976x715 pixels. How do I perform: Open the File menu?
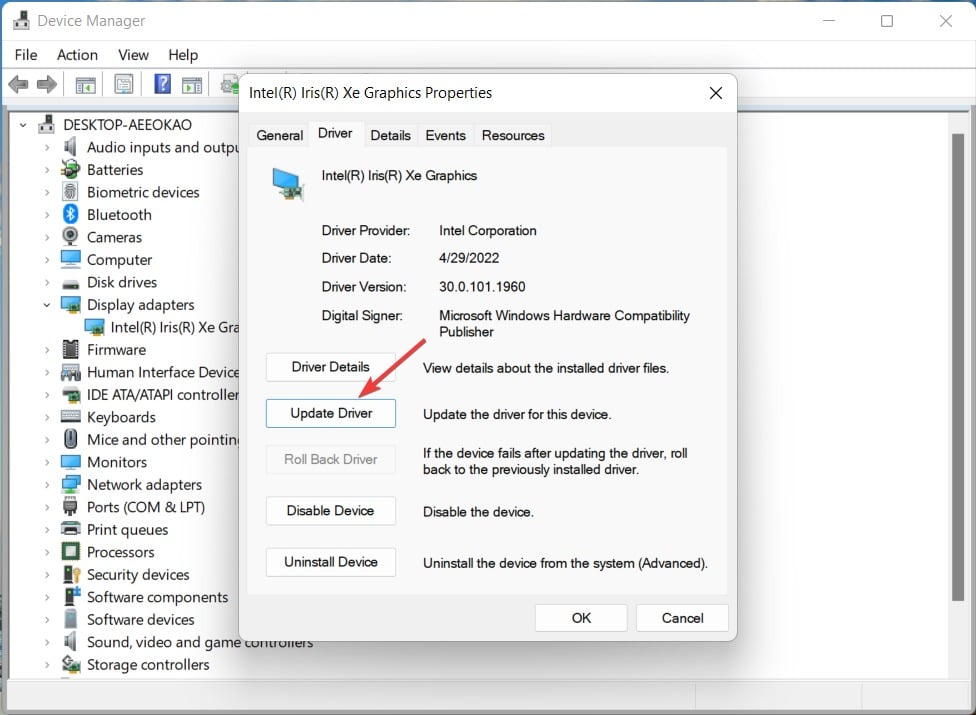pos(26,55)
